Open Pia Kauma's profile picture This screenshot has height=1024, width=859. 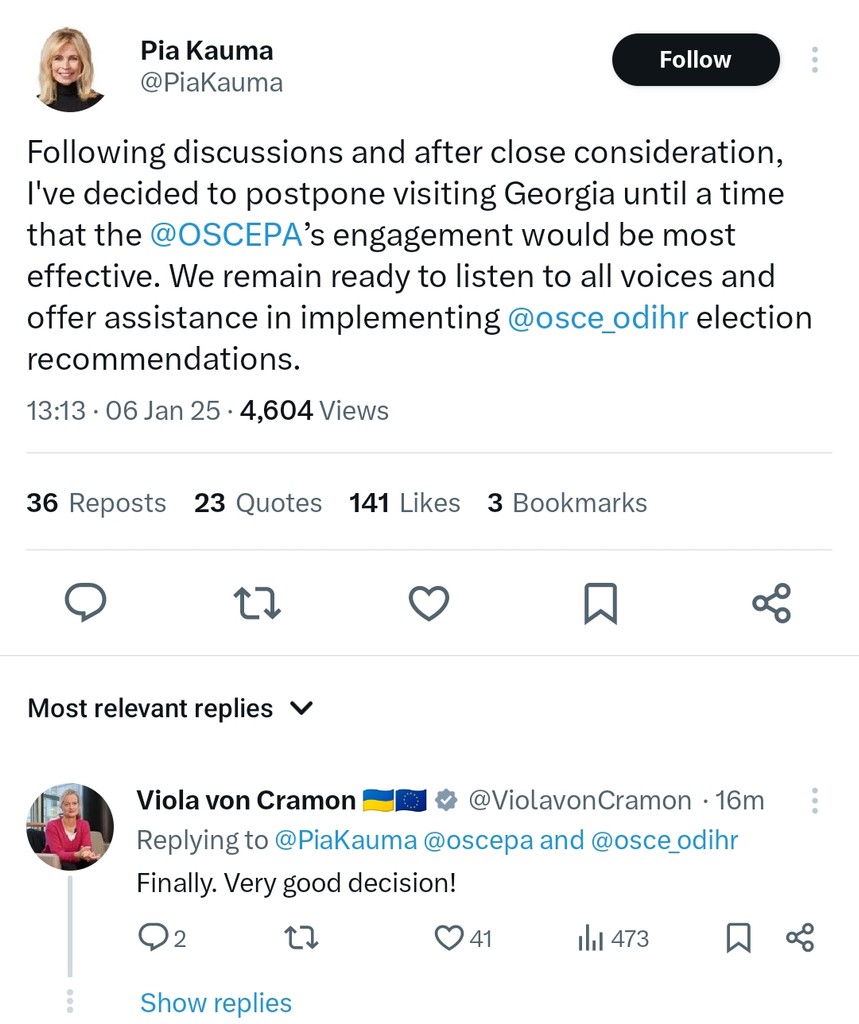70,67
